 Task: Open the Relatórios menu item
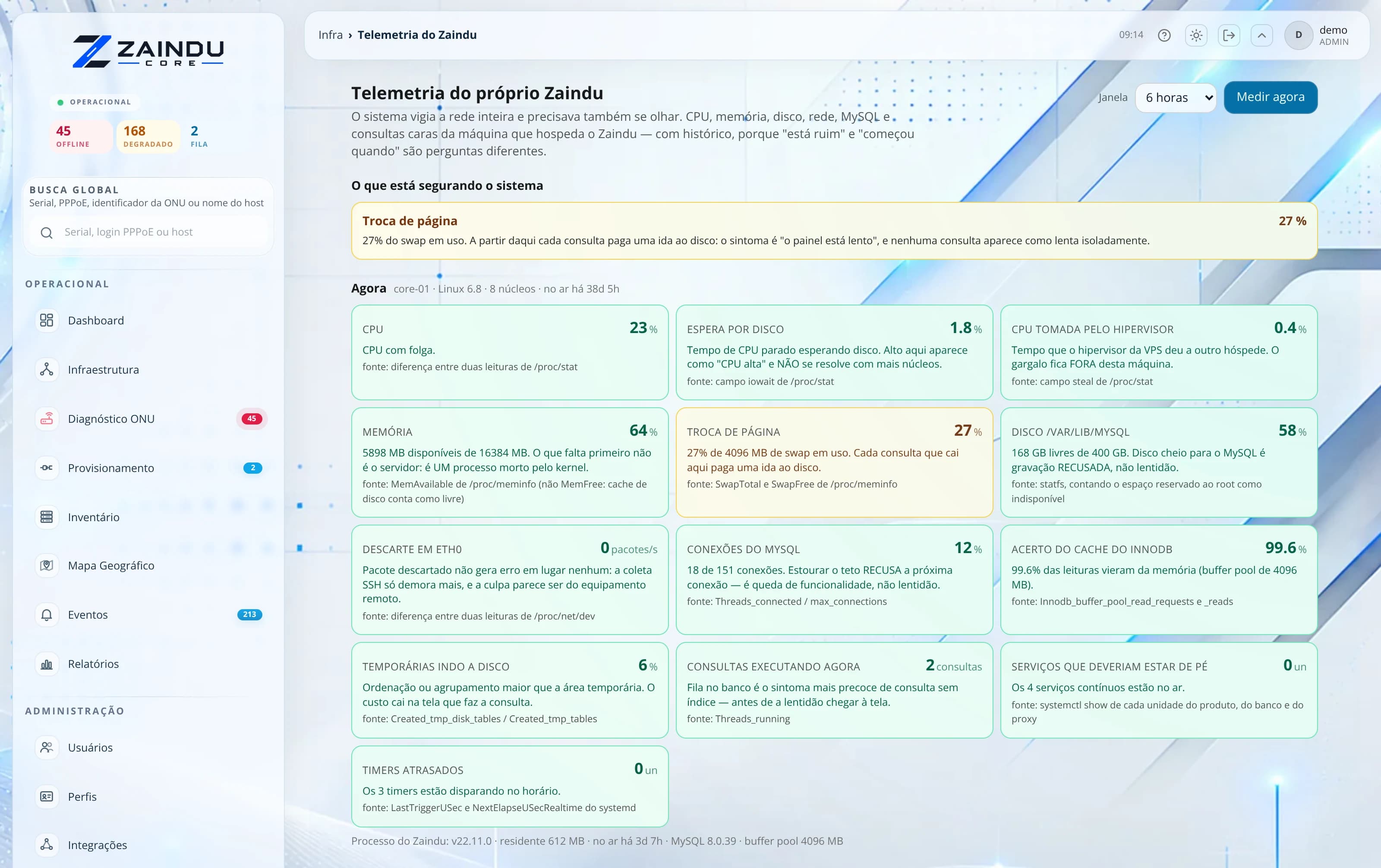click(148, 664)
